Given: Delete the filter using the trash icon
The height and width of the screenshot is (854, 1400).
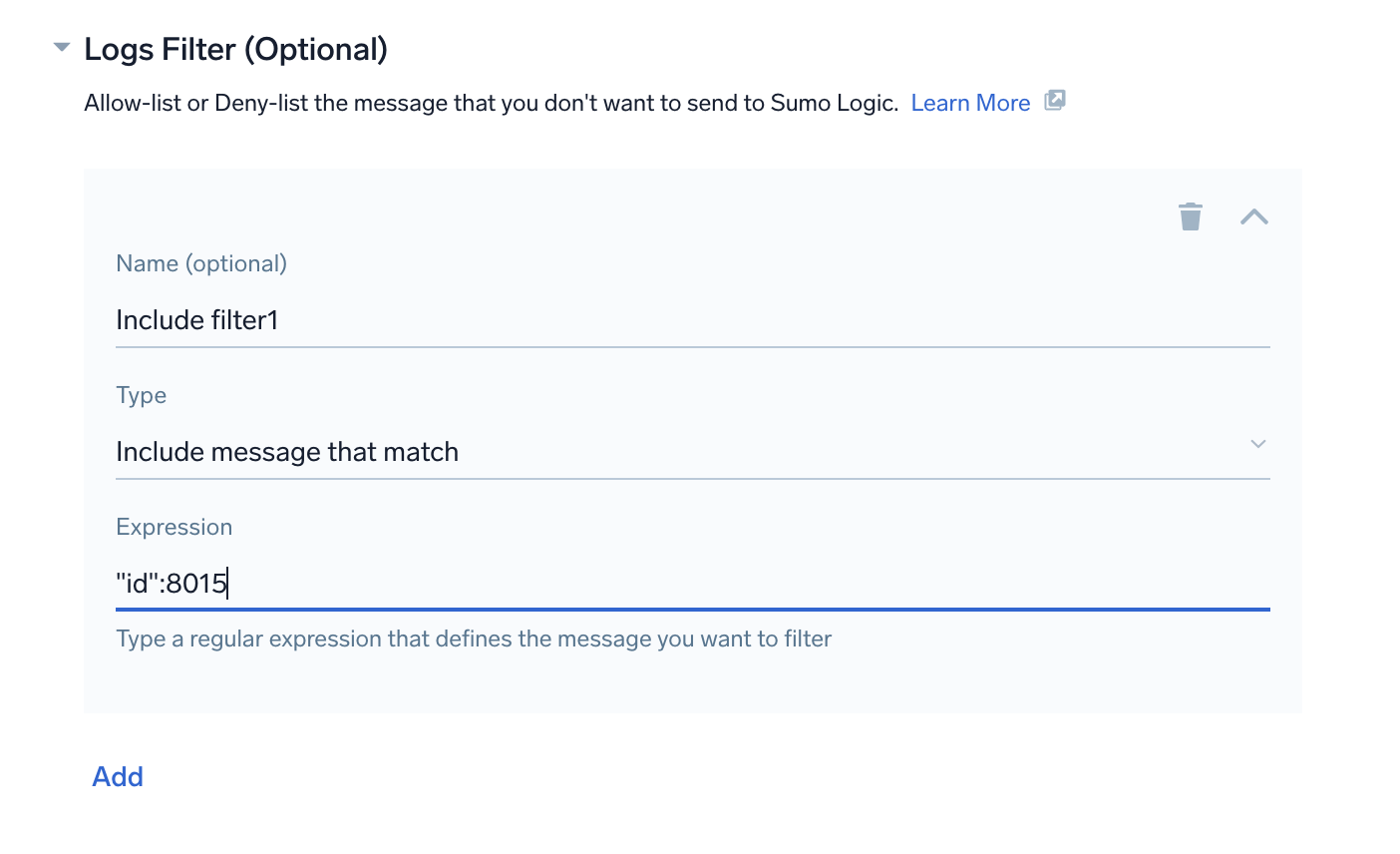Looking at the screenshot, I should (1190, 216).
